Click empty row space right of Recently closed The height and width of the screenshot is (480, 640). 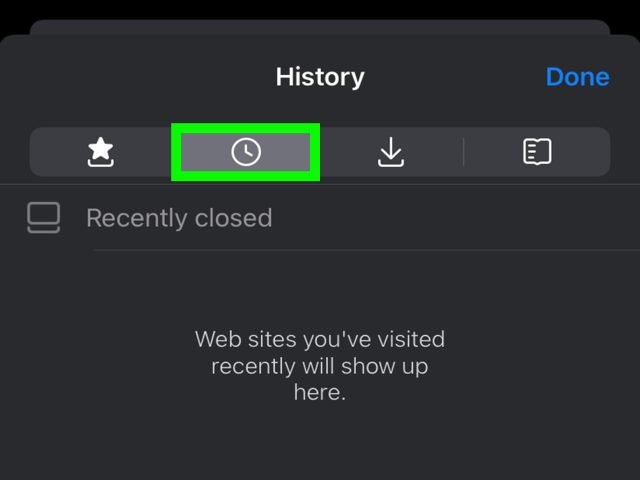pyautogui.click(x=453, y=218)
